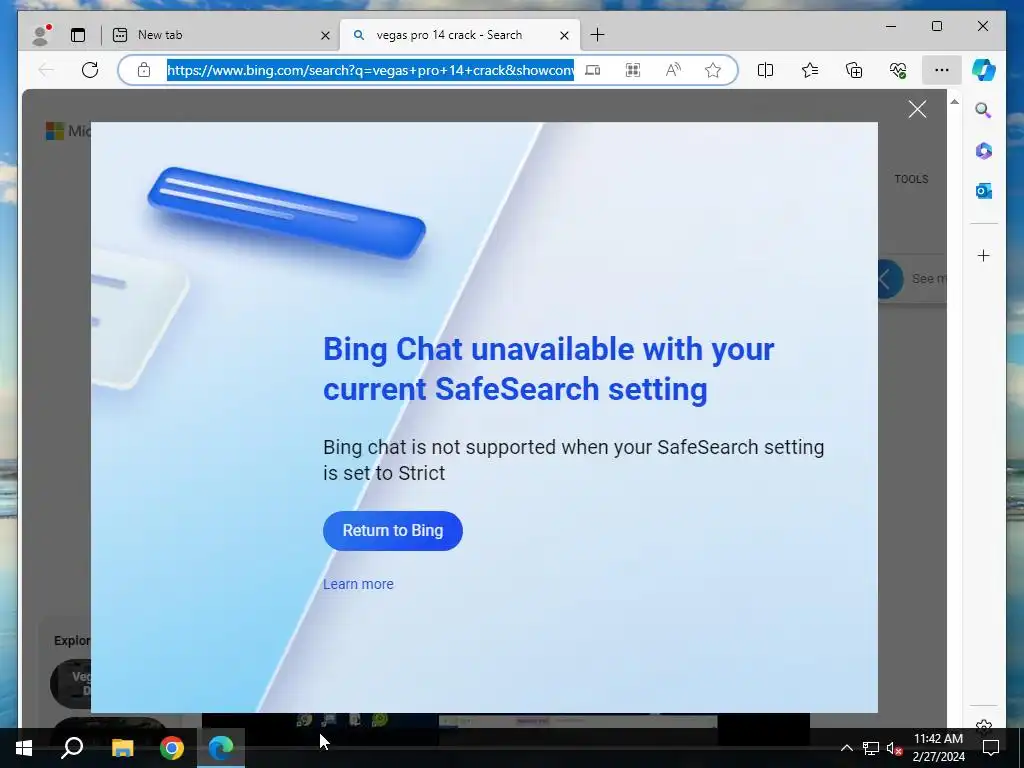Open the Copilot sidebar icon
The height and width of the screenshot is (768, 1024).
pyautogui.click(x=983, y=70)
